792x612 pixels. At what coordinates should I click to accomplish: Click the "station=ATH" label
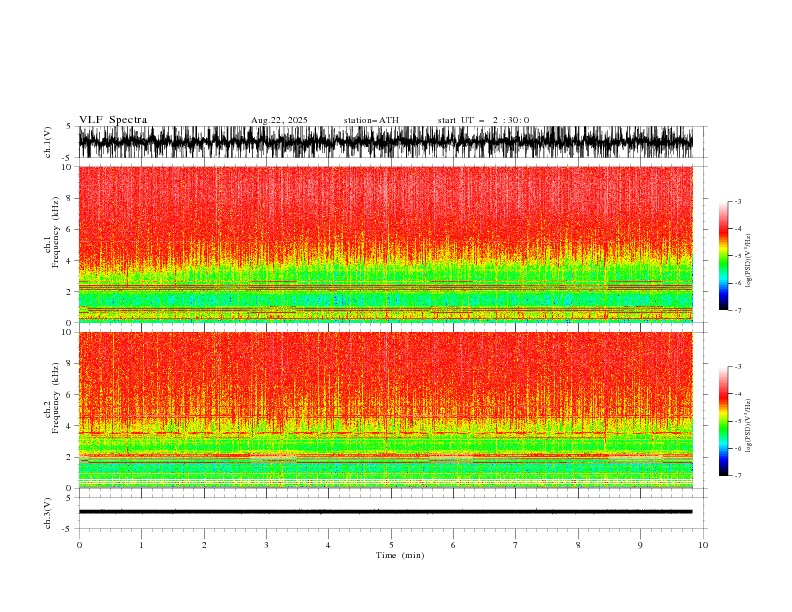click(371, 120)
